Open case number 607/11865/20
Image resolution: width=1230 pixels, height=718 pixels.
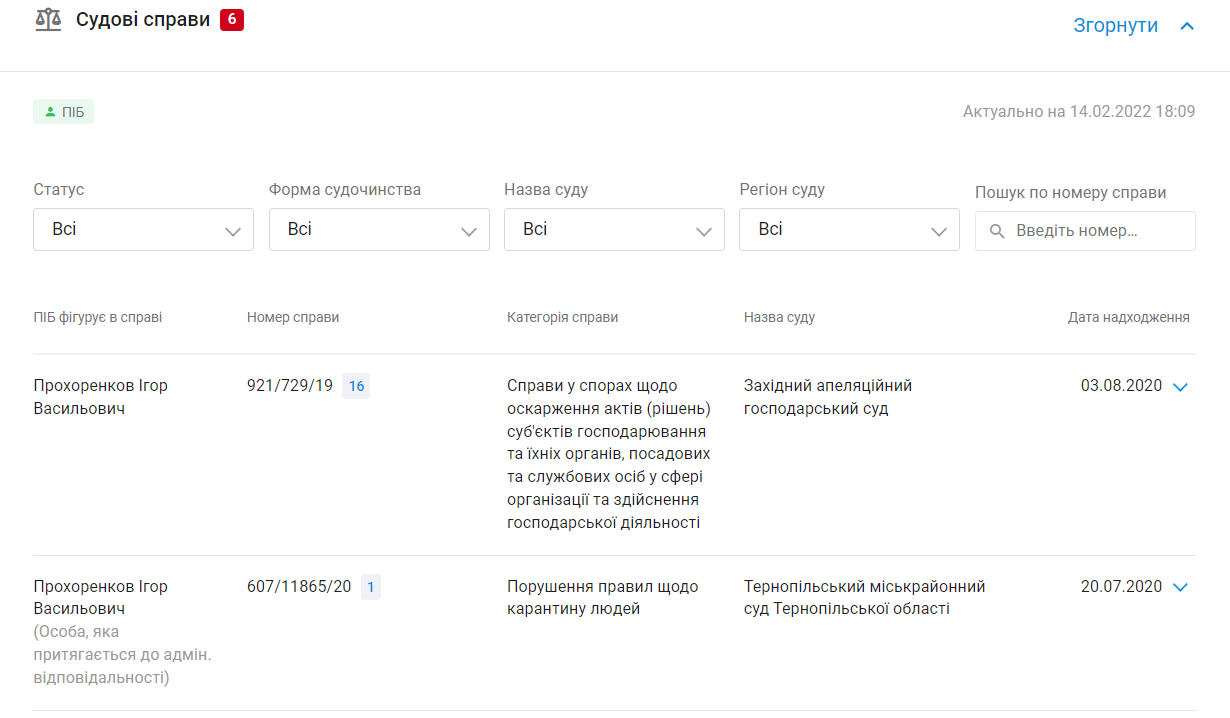pyautogui.click(x=299, y=587)
